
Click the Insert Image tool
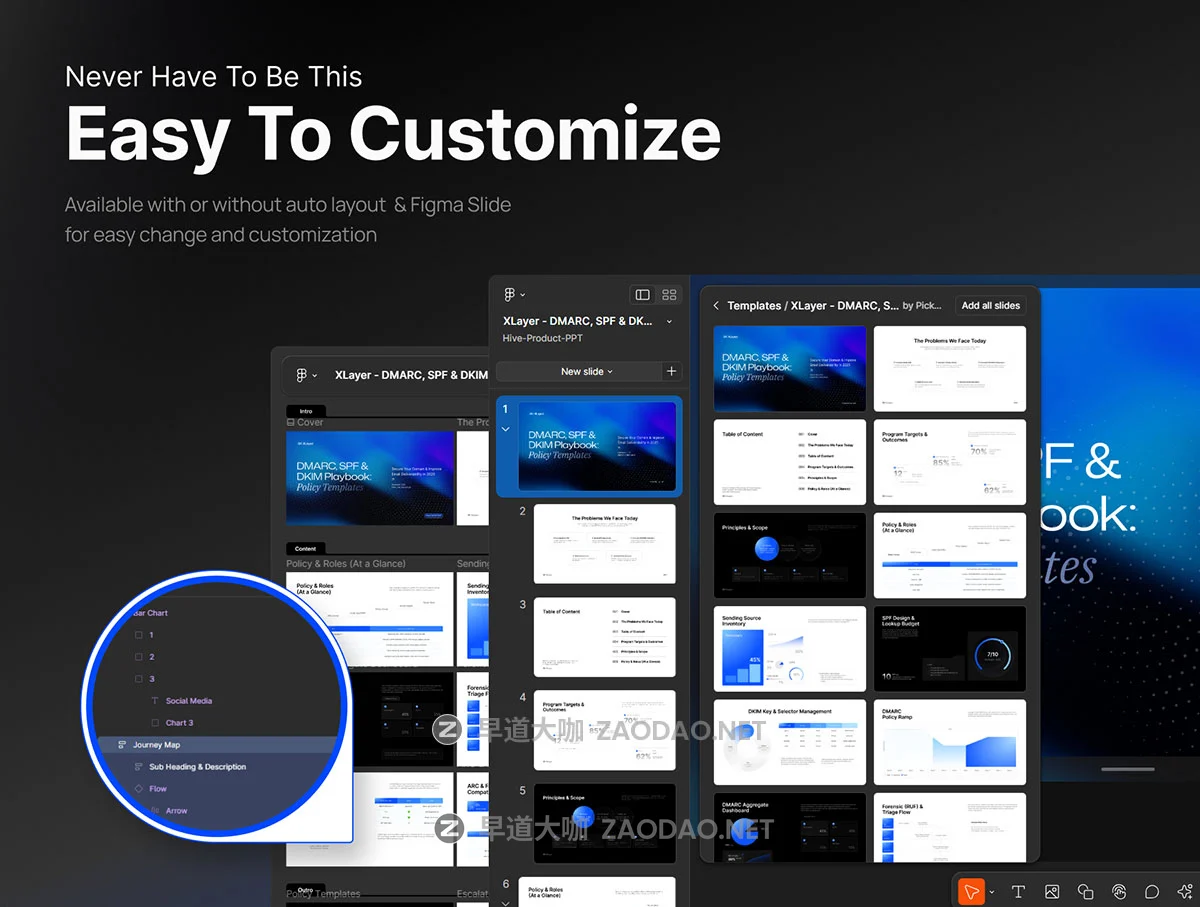point(1052,892)
